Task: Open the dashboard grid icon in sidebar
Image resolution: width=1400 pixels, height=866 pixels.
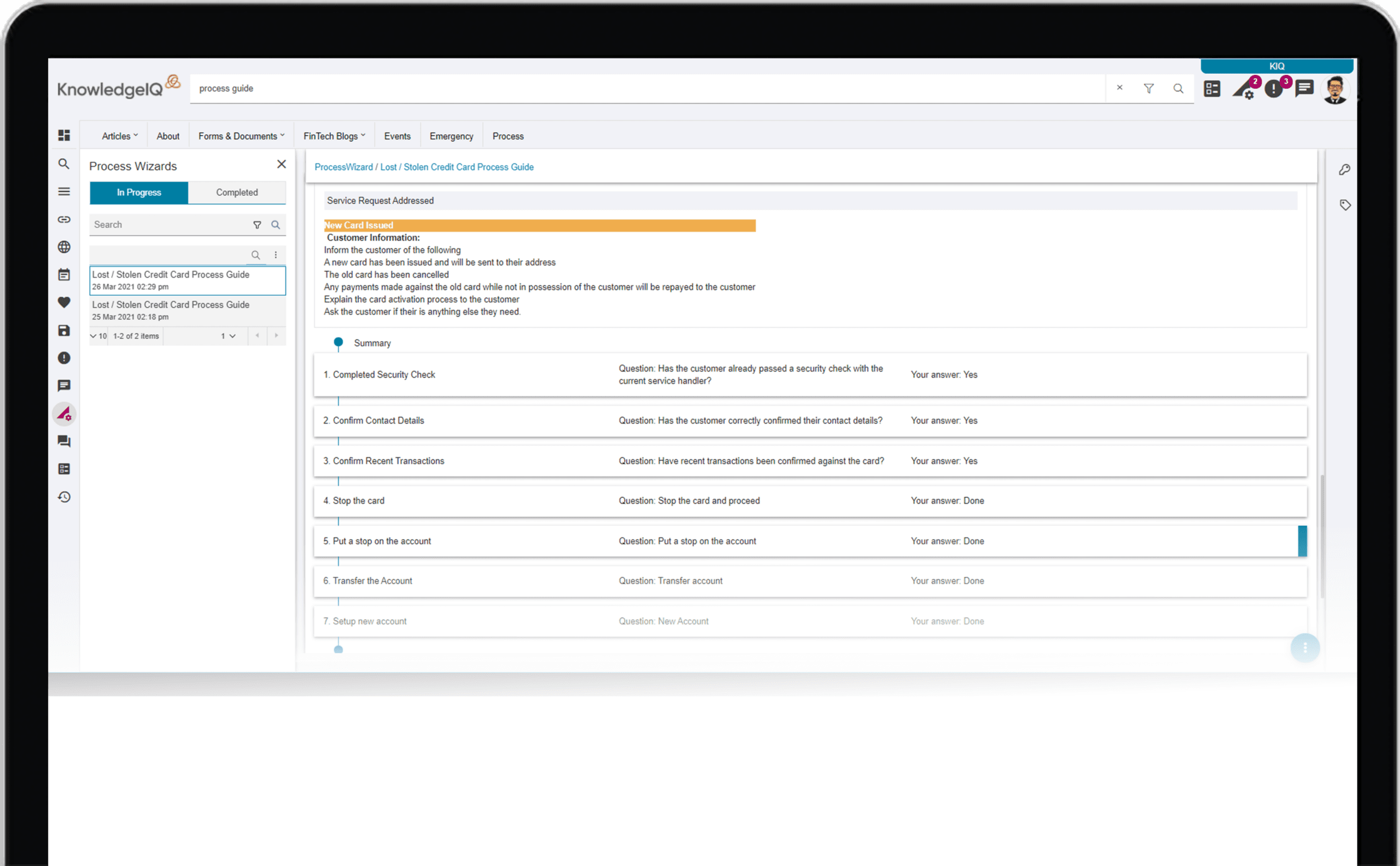Action: (64, 135)
